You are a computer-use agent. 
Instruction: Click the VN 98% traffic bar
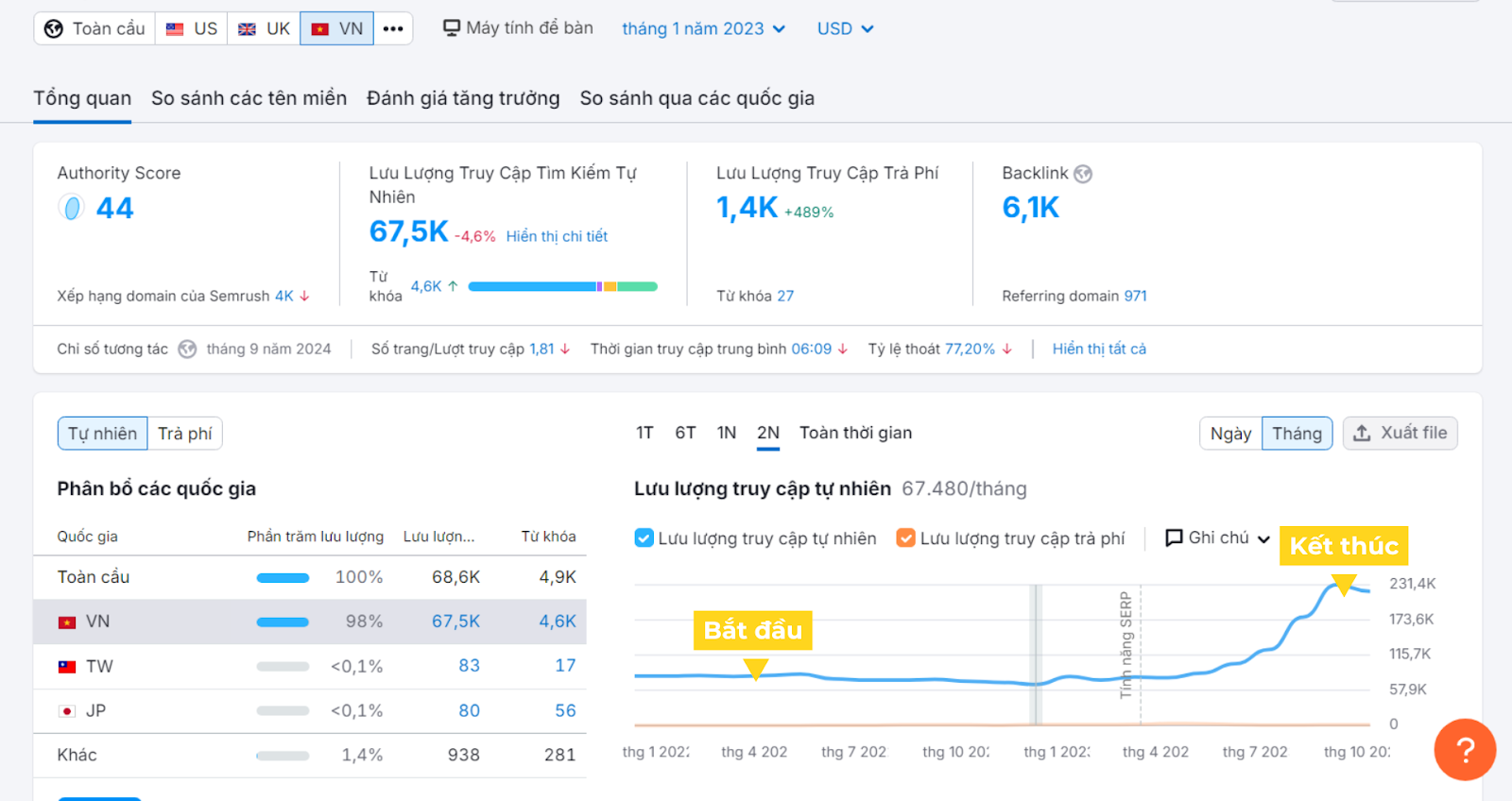tap(283, 622)
